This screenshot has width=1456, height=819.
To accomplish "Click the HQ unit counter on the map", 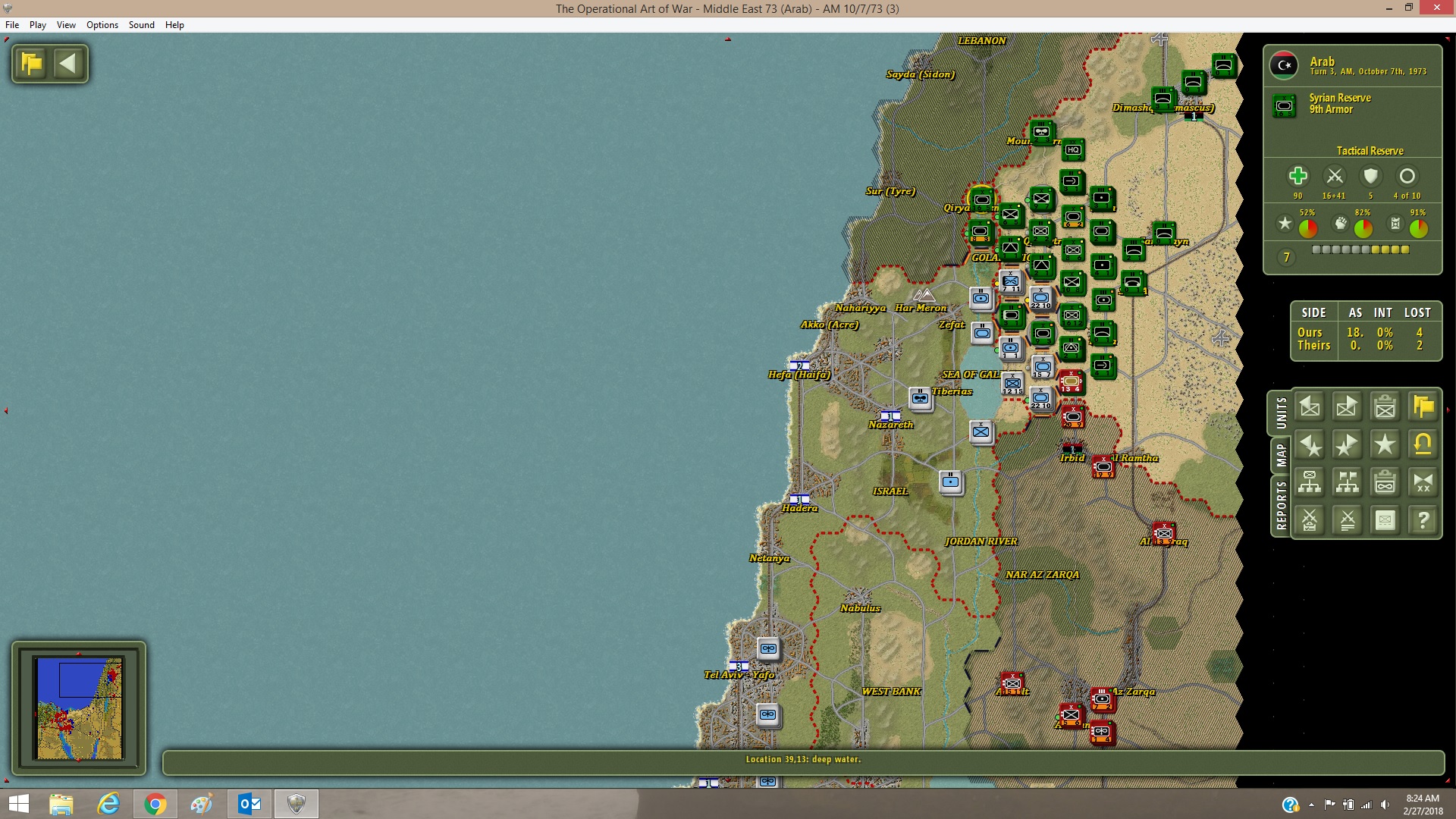I will click(x=1073, y=150).
